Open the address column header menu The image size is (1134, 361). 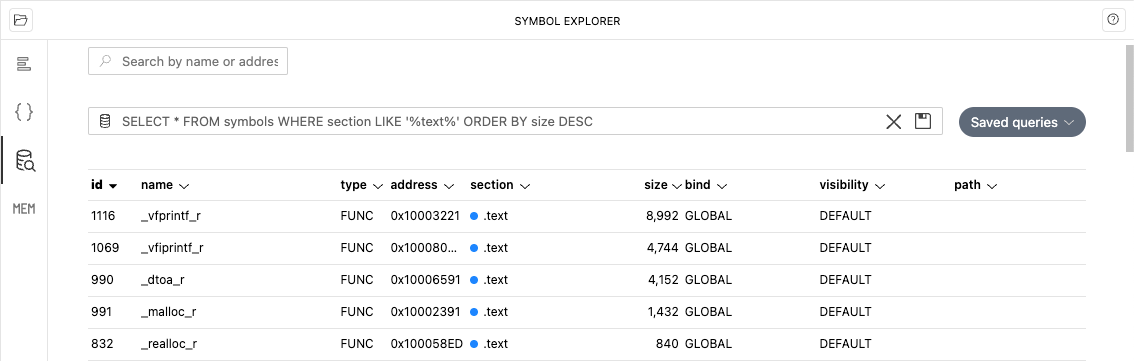click(422, 185)
